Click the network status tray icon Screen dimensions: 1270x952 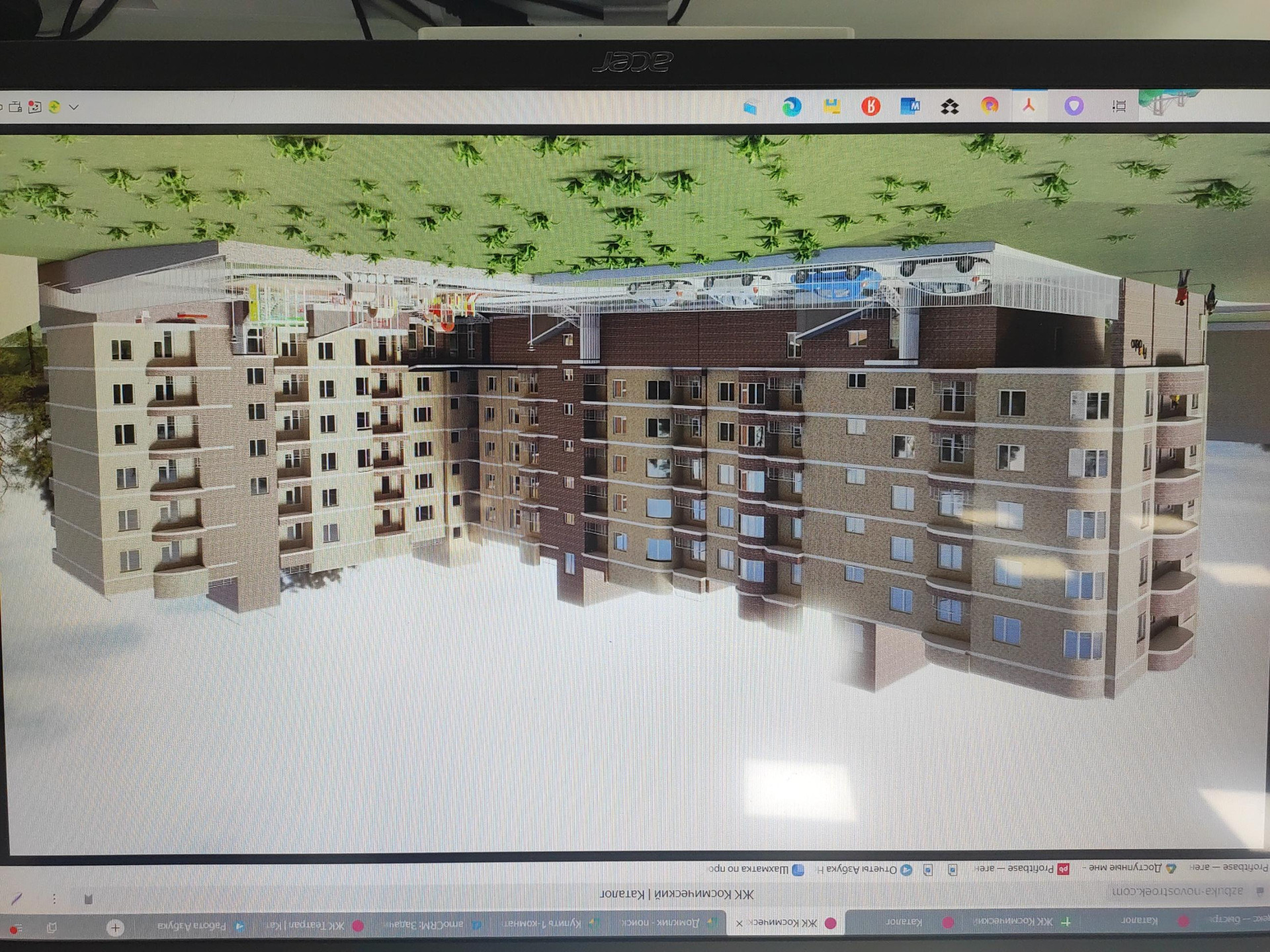click(x=16, y=107)
